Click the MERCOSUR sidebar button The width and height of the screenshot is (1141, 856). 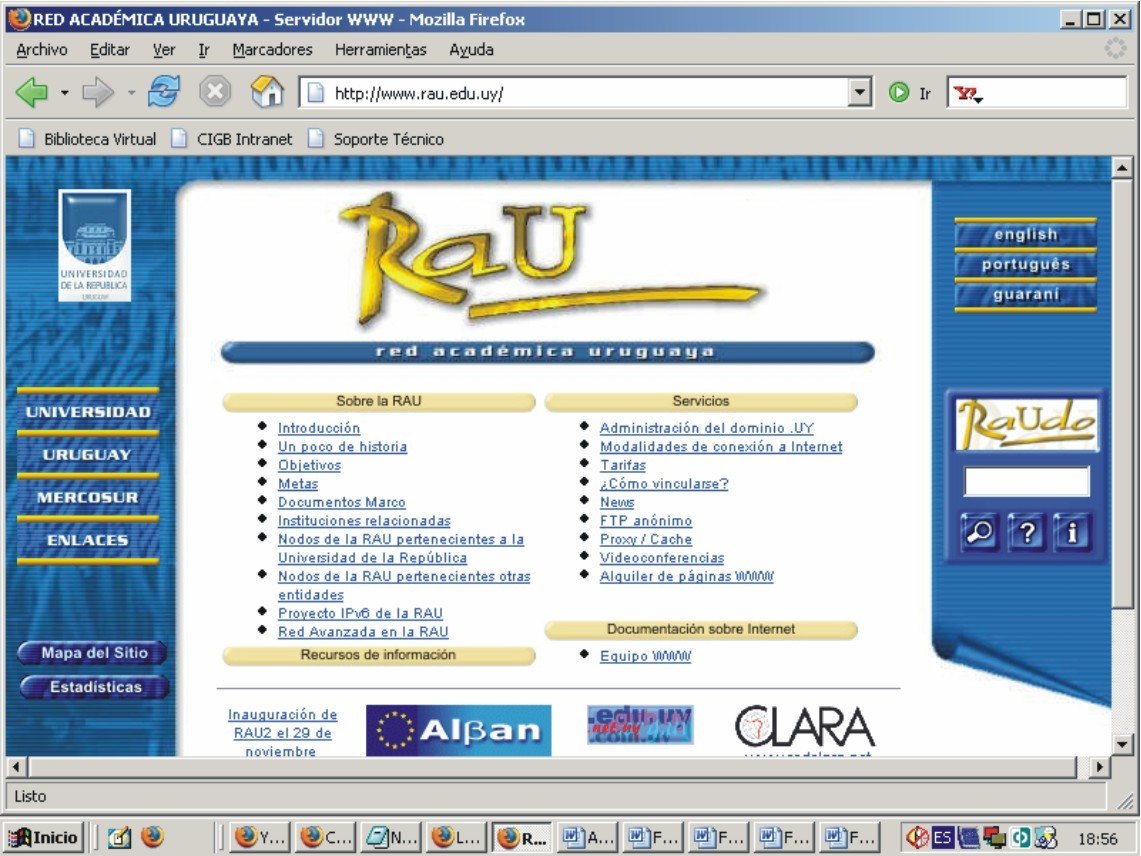coord(88,498)
